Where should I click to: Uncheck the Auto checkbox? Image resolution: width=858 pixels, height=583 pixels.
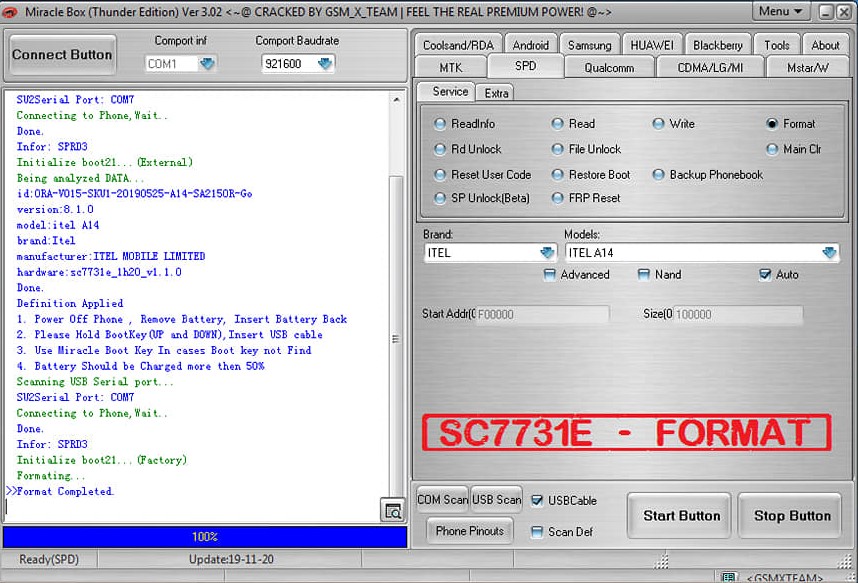(x=765, y=274)
